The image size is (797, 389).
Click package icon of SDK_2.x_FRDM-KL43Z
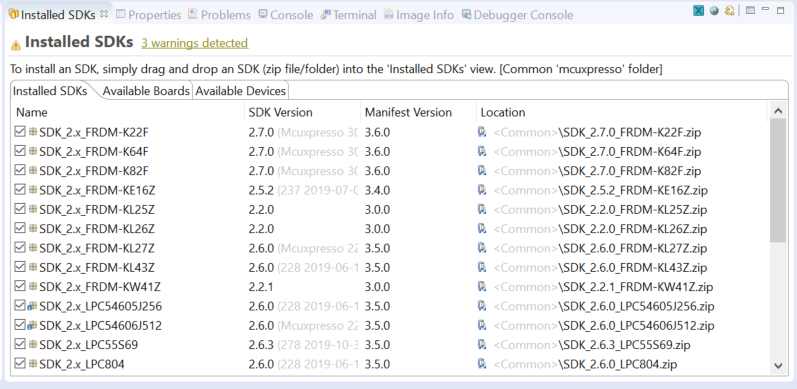pyautogui.click(x=33, y=267)
